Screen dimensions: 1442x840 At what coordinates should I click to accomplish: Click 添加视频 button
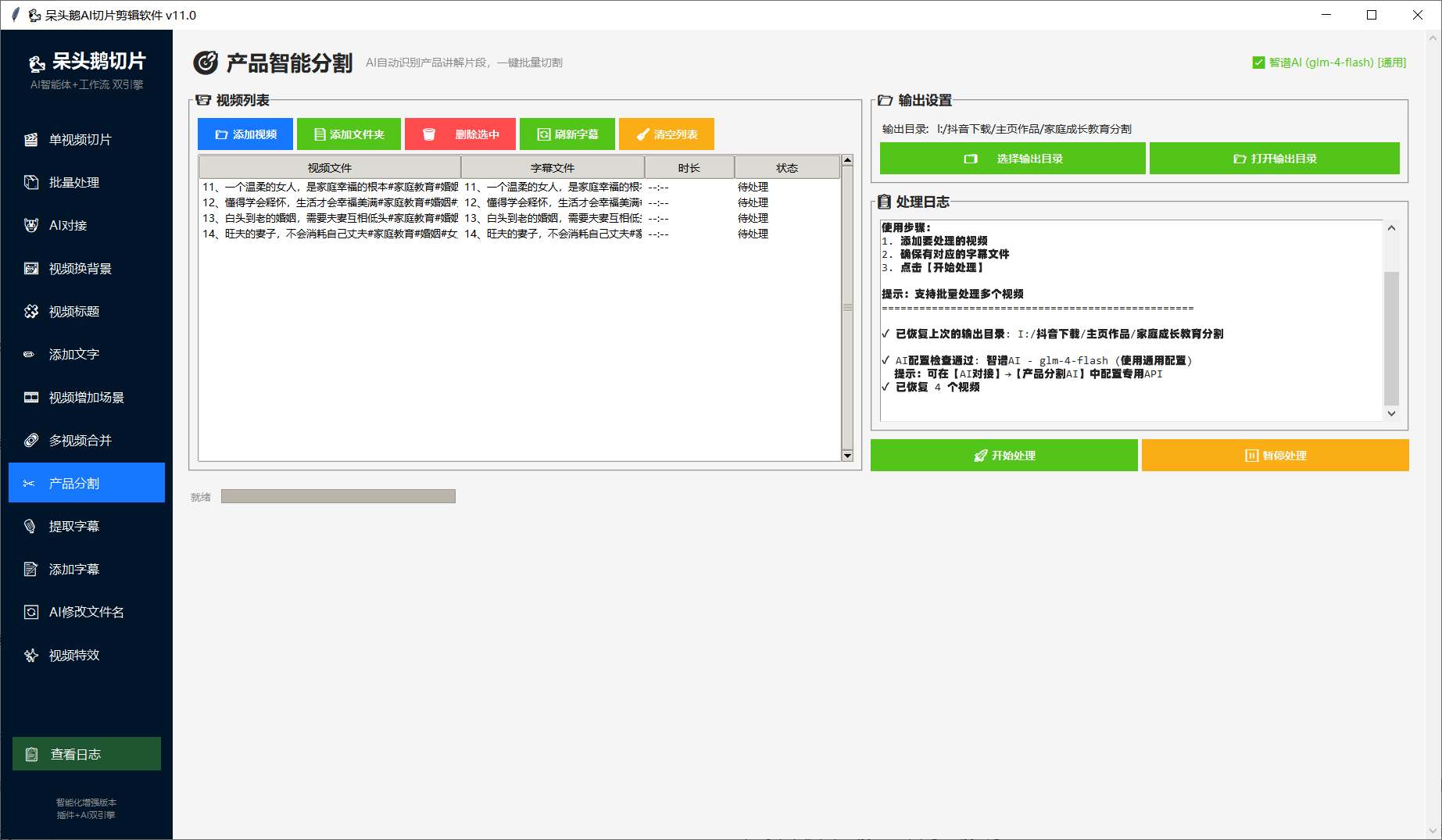(245, 134)
